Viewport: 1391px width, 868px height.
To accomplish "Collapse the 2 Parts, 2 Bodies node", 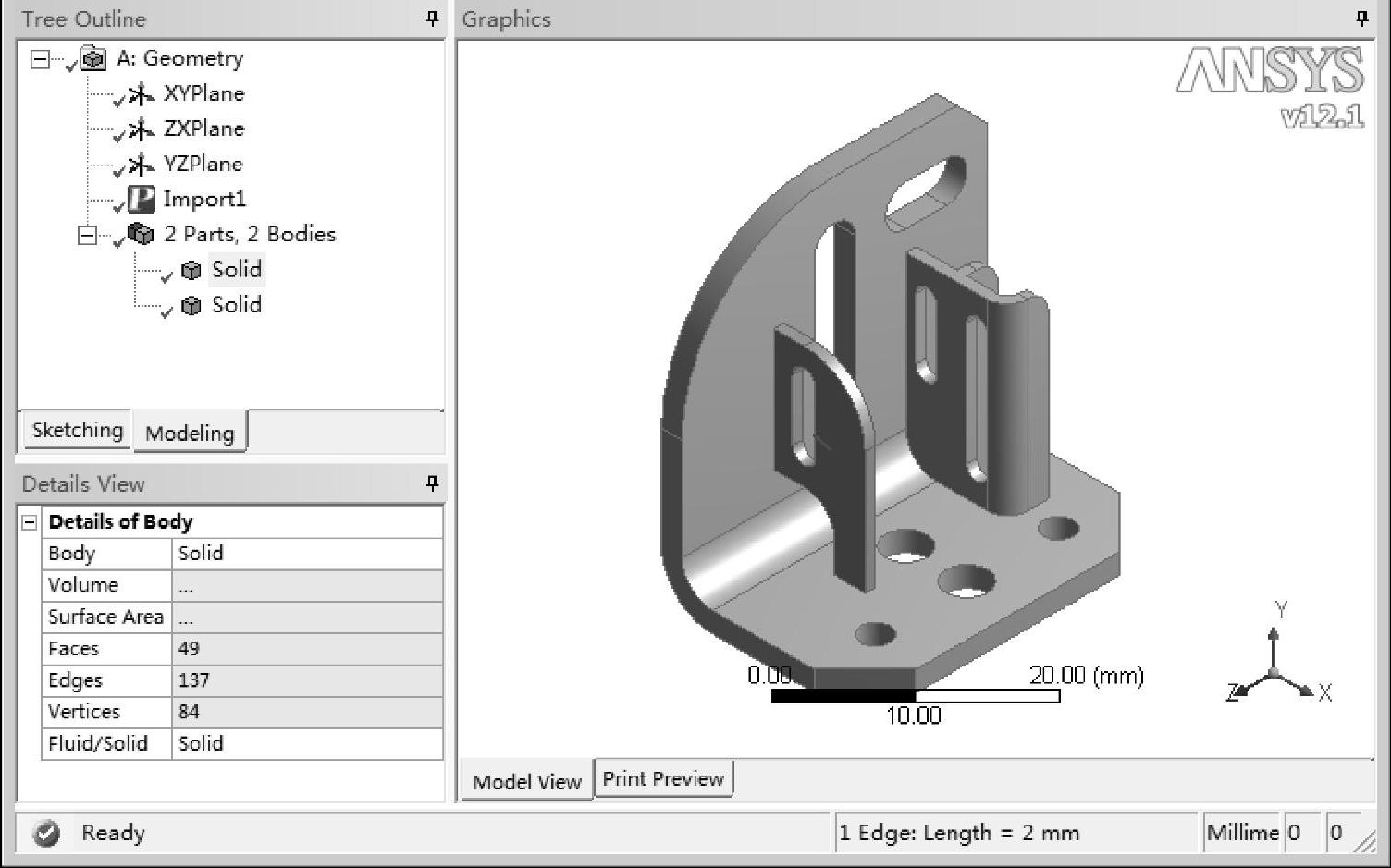I will pyautogui.click(x=87, y=235).
